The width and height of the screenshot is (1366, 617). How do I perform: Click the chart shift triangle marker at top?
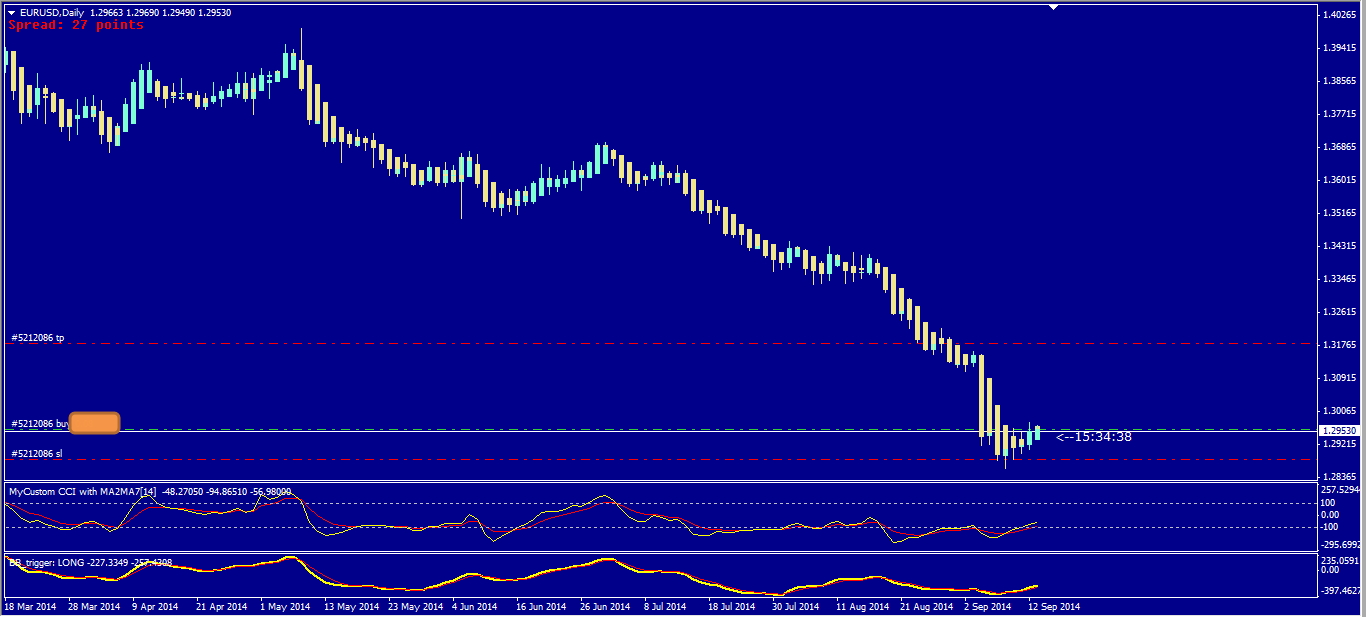(x=1053, y=7)
